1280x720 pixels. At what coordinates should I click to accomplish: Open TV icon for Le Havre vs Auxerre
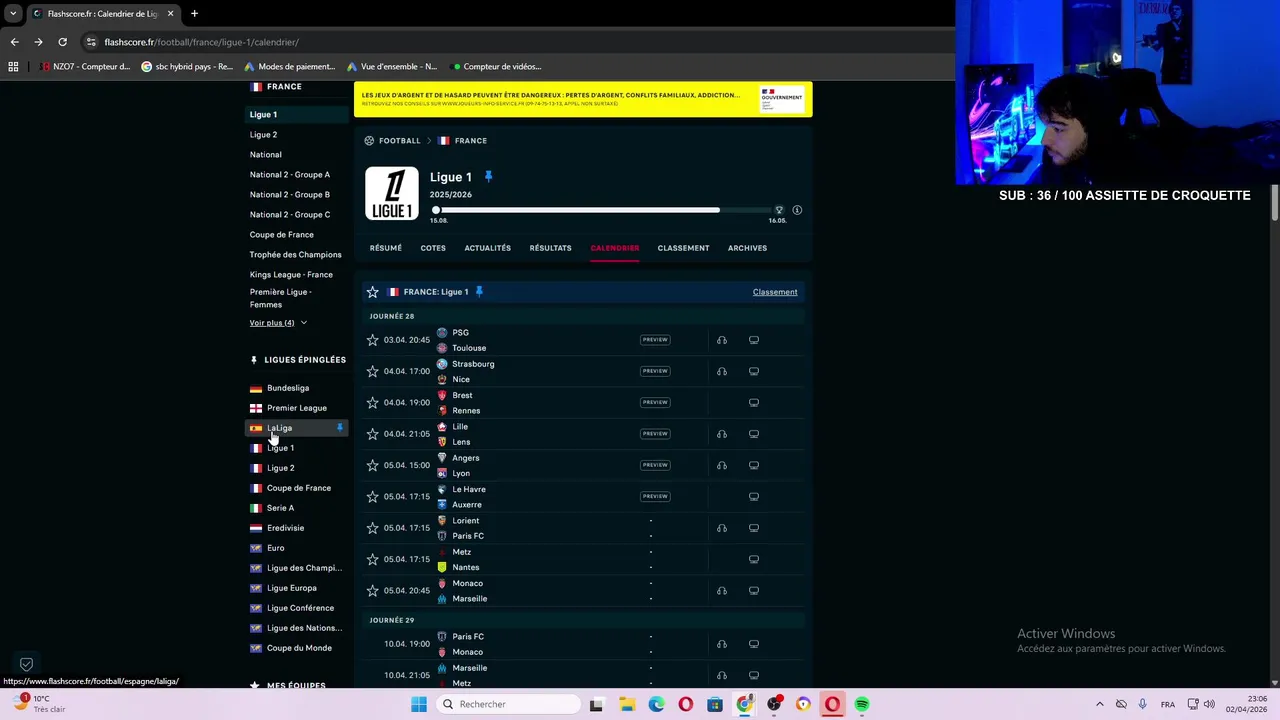point(754,496)
